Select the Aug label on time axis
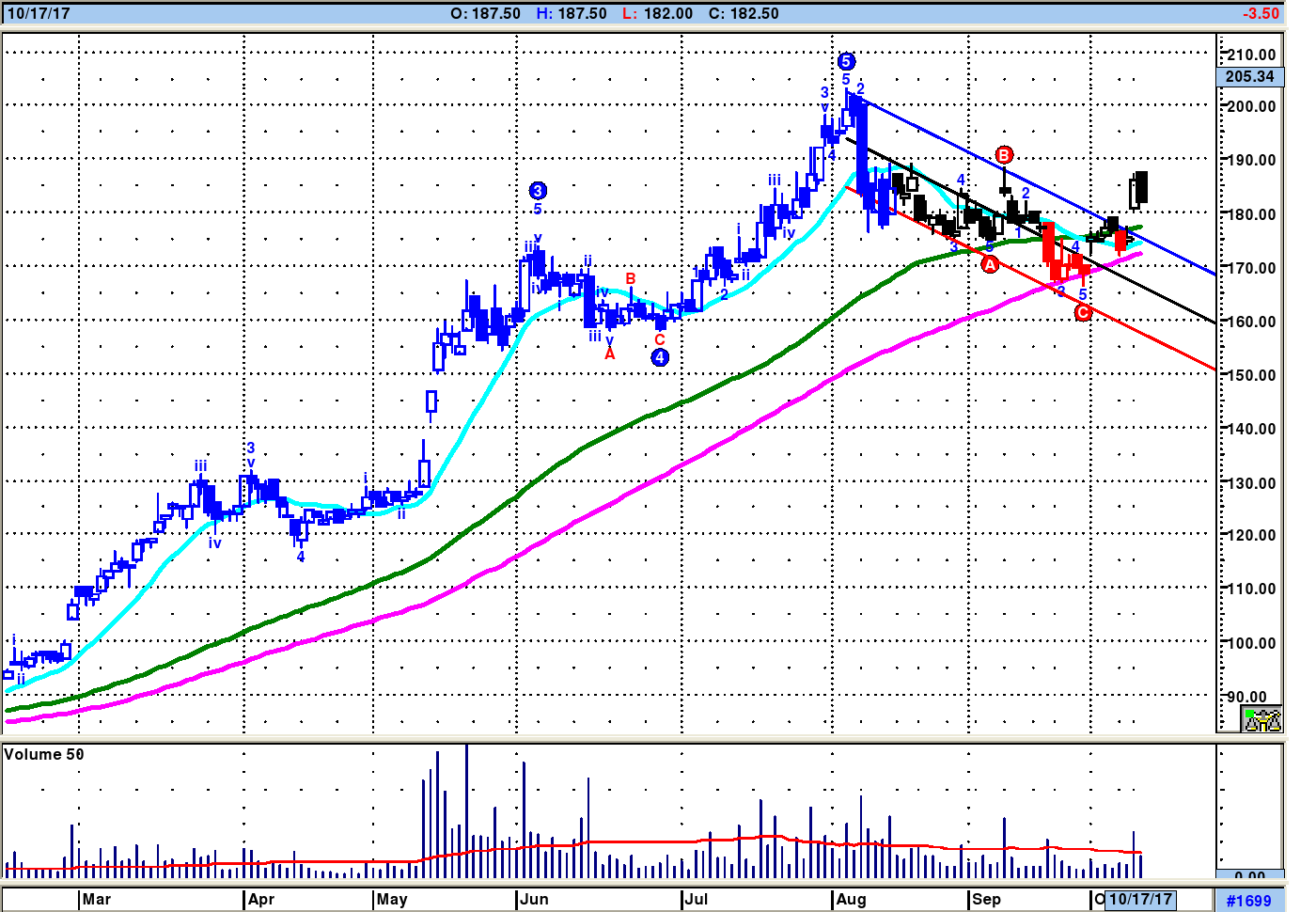This screenshot has width=1316, height=912. coord(851,899)
